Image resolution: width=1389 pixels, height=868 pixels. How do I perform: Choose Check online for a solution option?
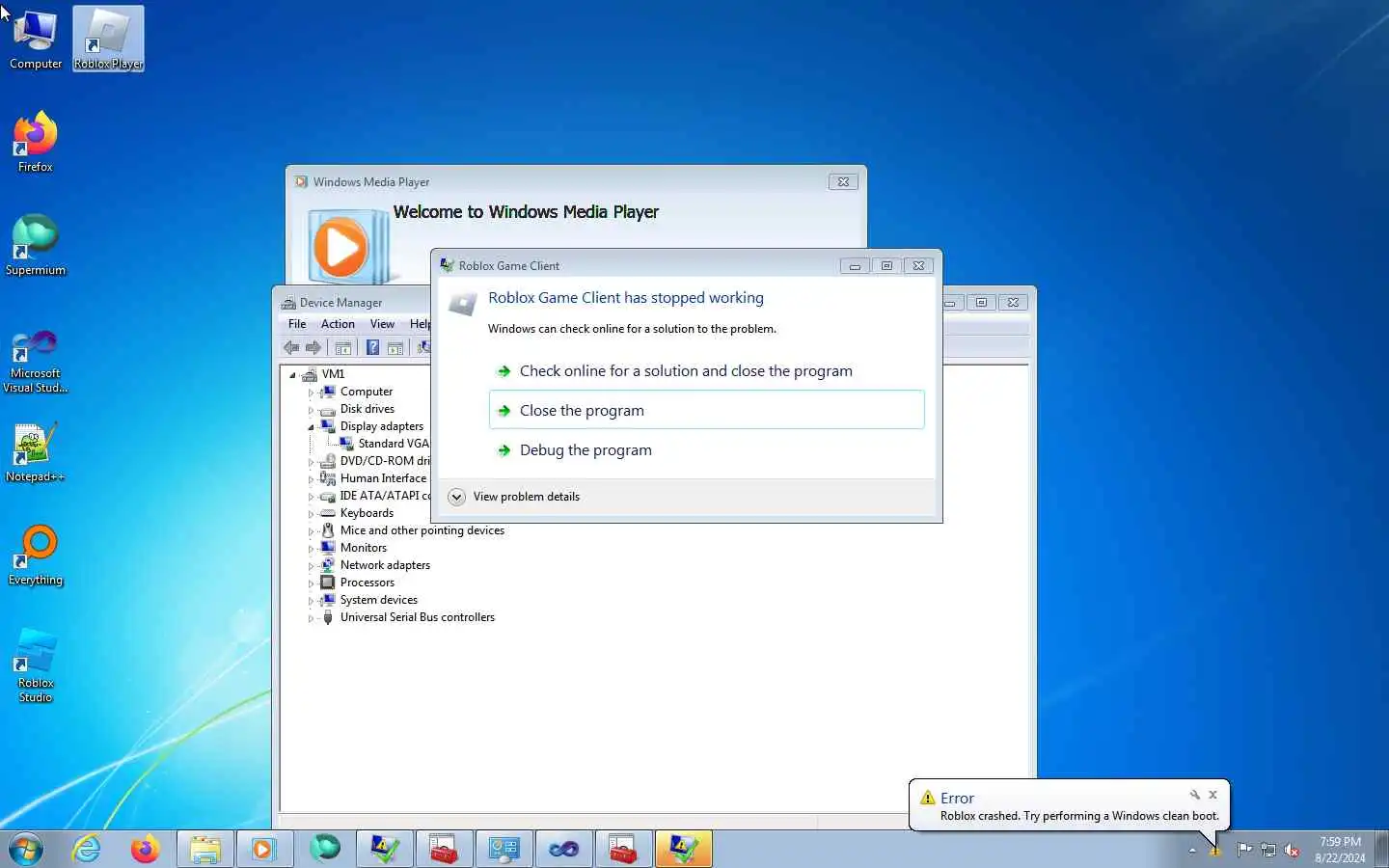point(706,371)
